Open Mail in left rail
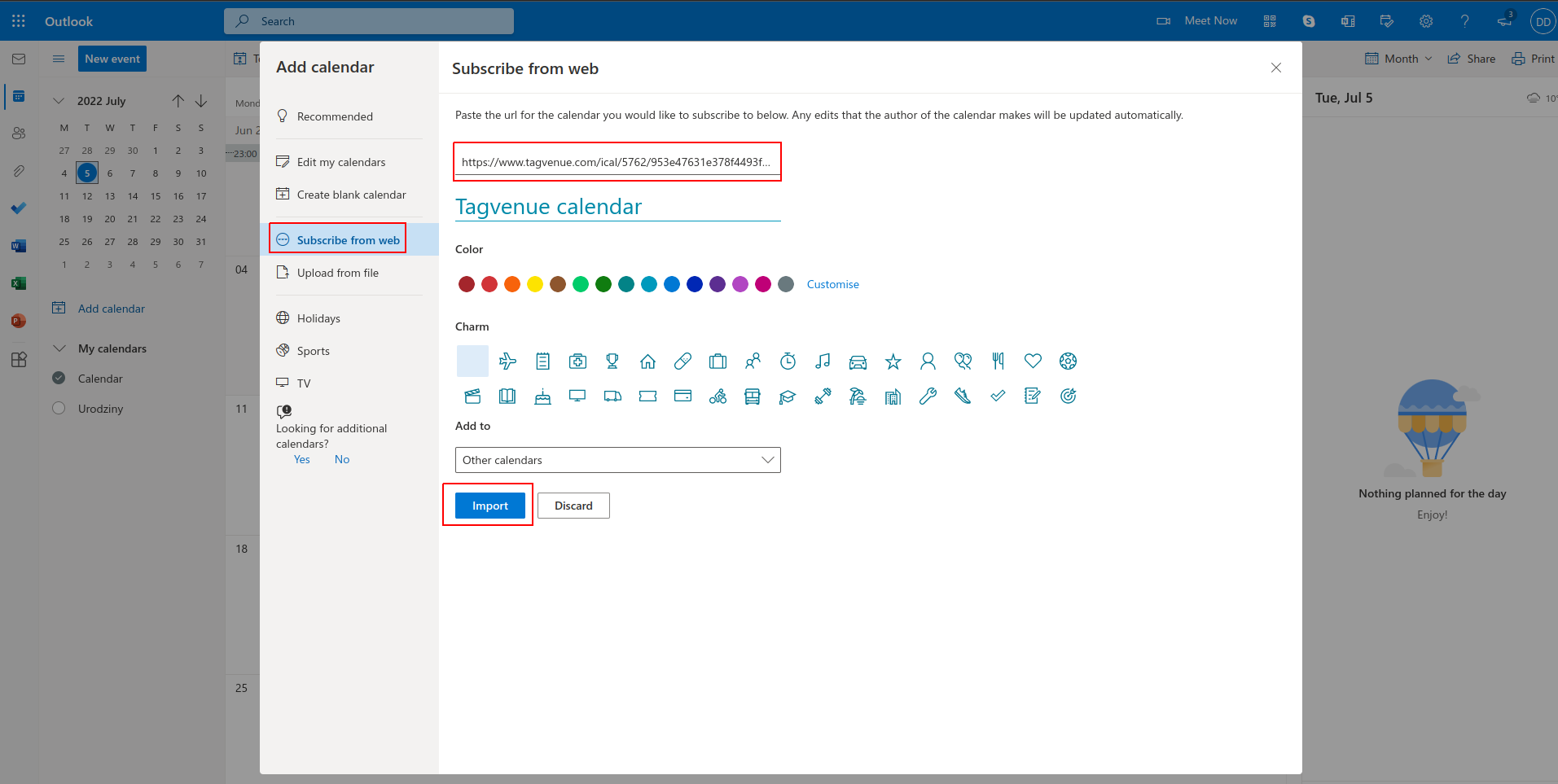The width and height of the screenshot is (1558, 784). [19, 59]
